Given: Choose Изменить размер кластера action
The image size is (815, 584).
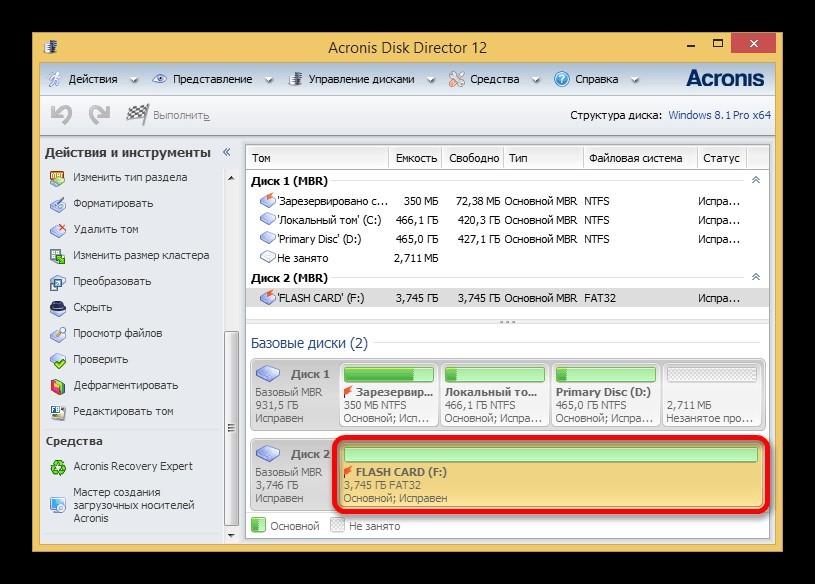Looking at the screenshot, I should pyautogui.click(x=141, y=256).
